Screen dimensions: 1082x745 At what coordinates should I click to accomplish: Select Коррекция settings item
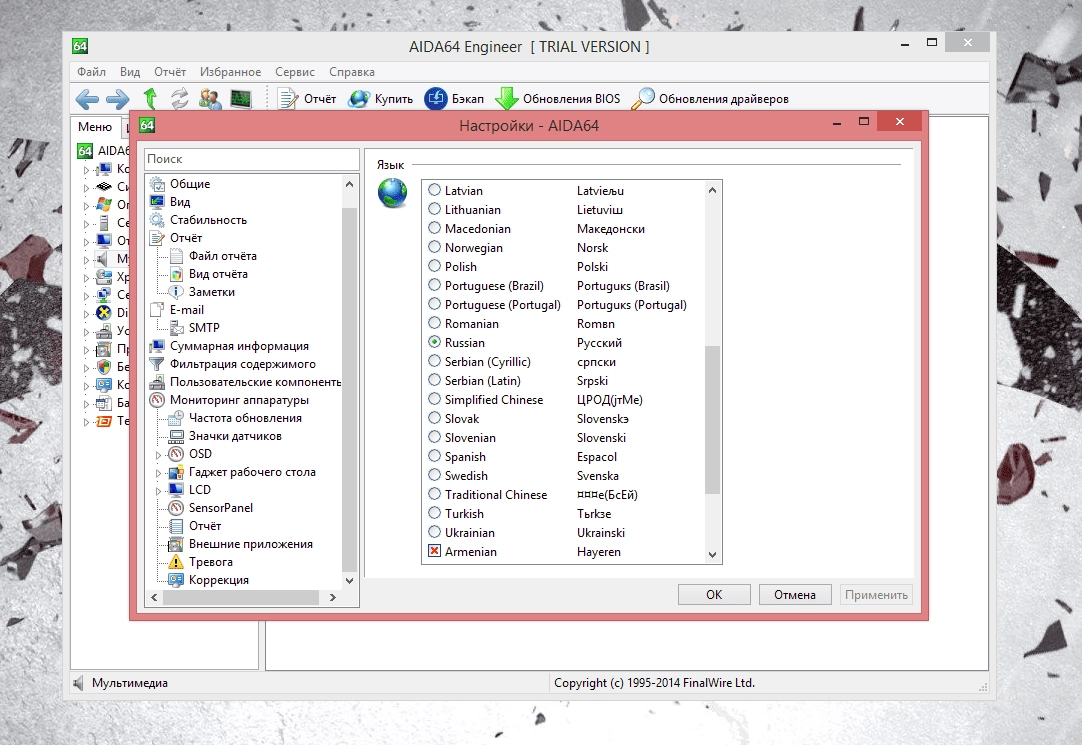point(219,580)
